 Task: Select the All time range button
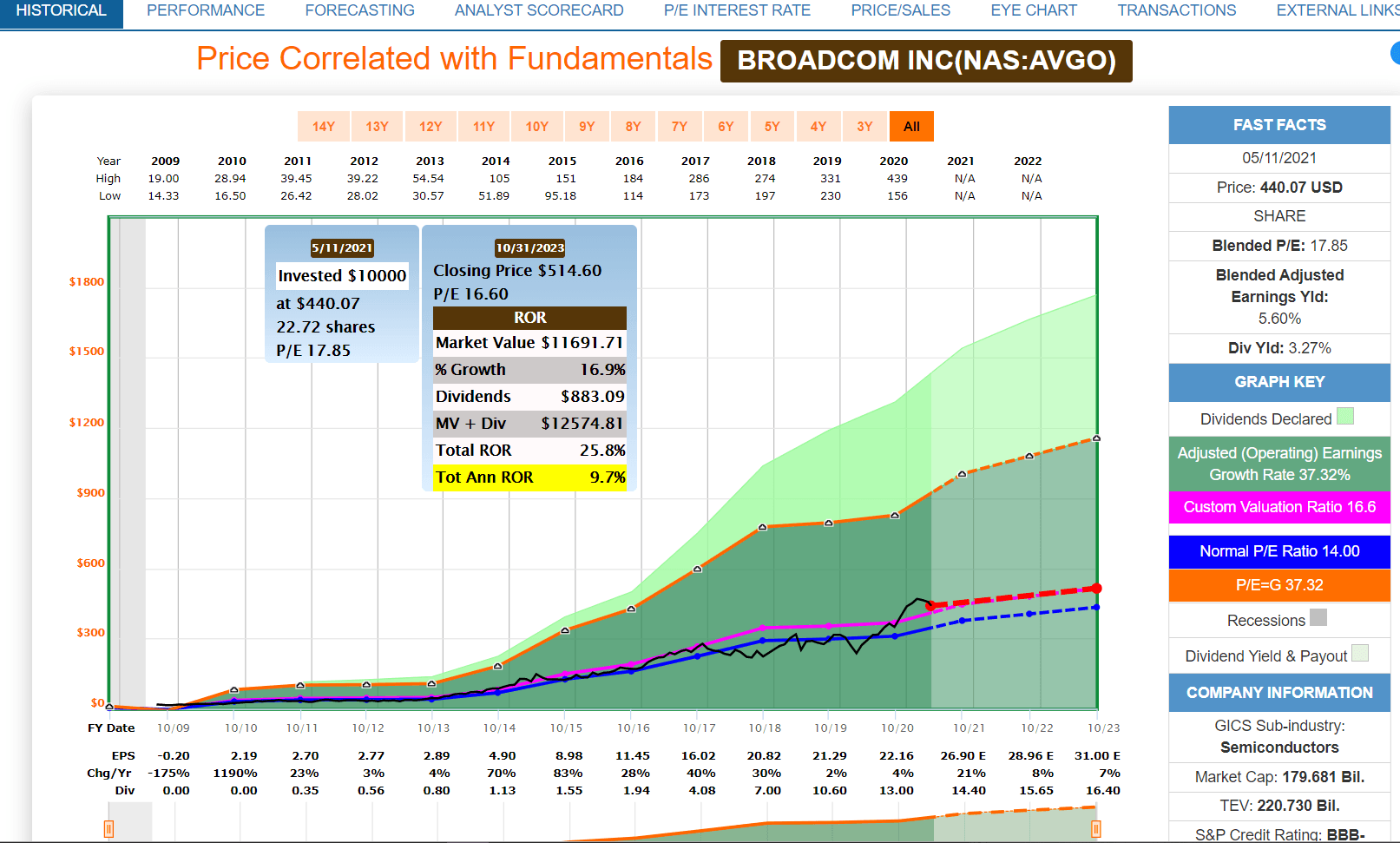tap(911, 127)
